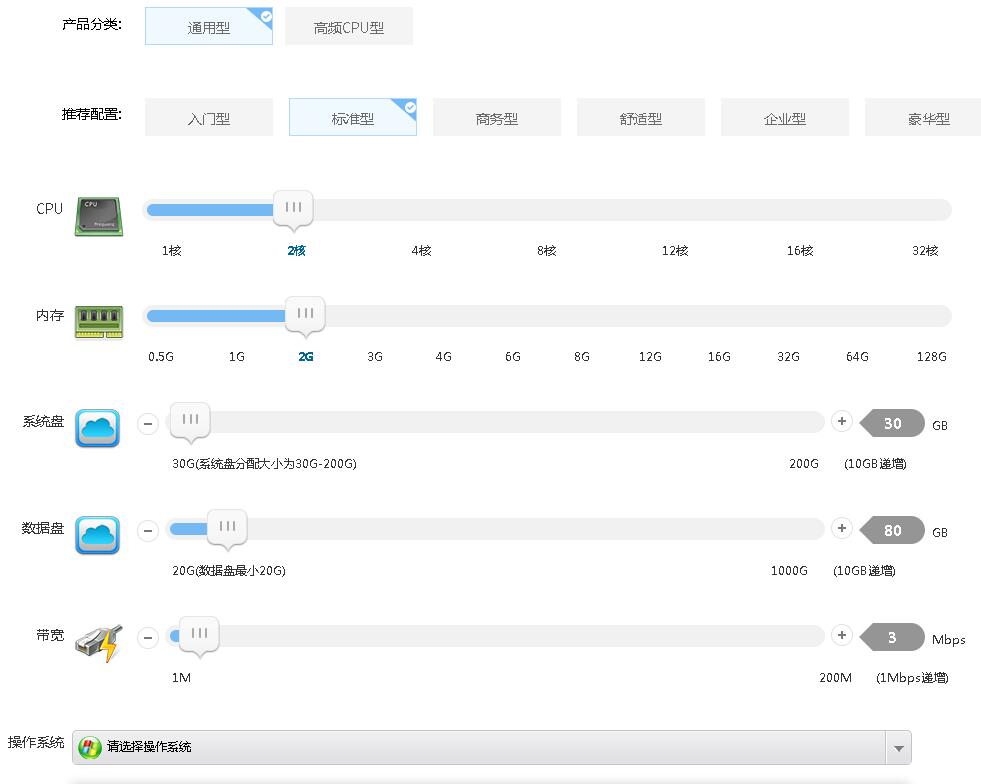Screen dimensions: 981x784
Task: Click the data disk cloud icon
Action: [x=98, y=535]
